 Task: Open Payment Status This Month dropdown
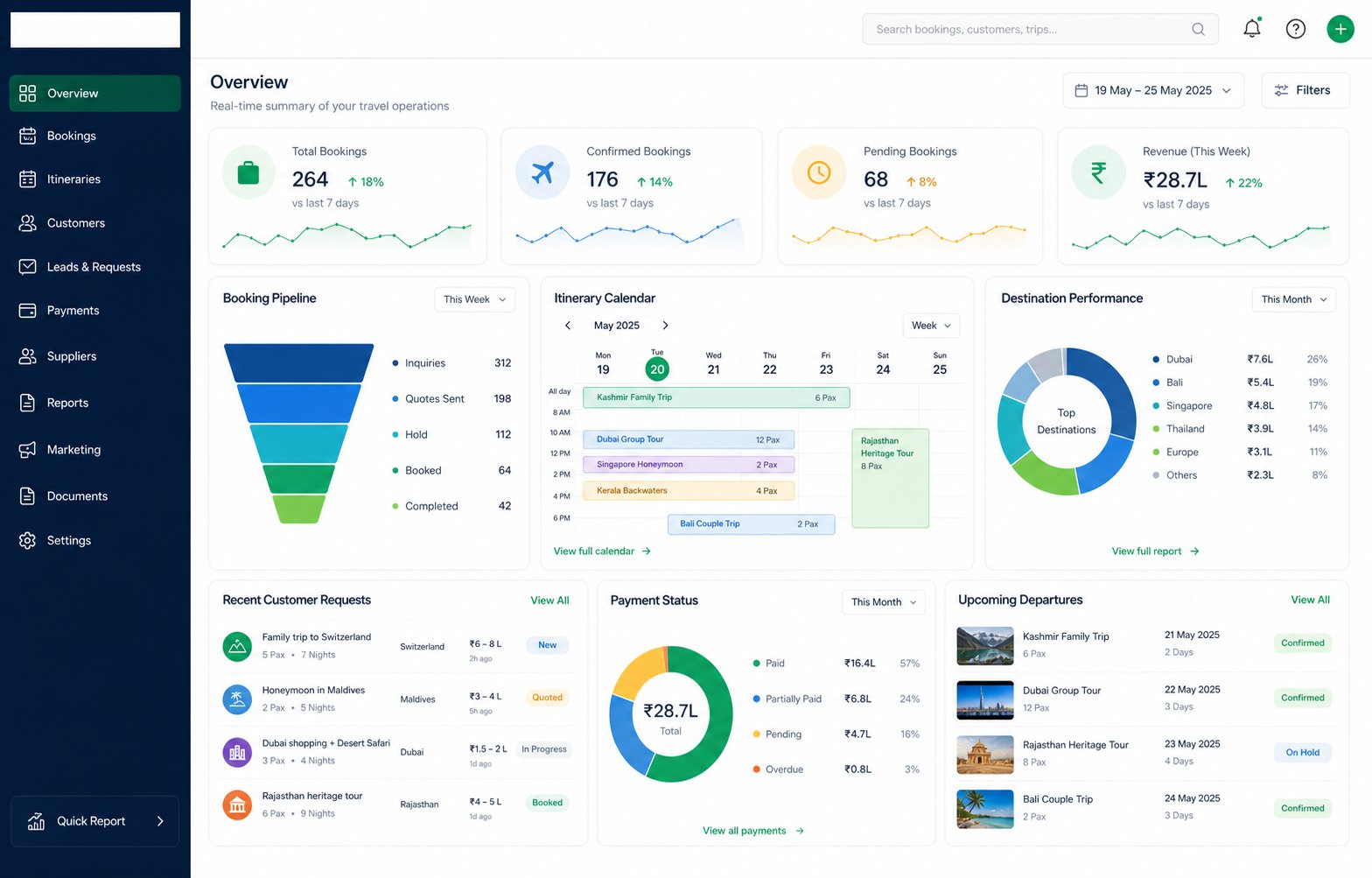pos(884,602)
